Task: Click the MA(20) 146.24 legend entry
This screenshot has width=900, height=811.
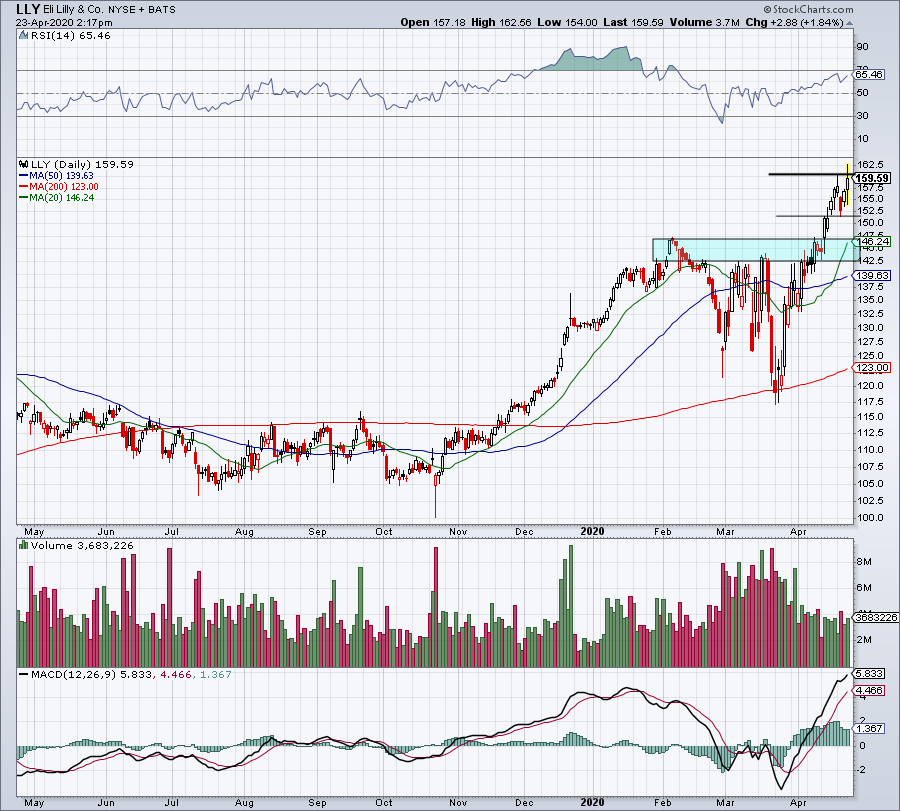Action: 61,197
